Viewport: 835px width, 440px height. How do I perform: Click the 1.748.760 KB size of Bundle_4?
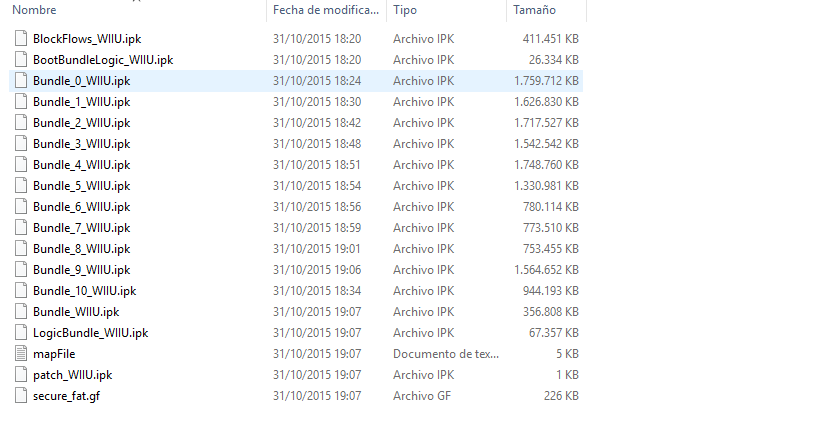546,165
